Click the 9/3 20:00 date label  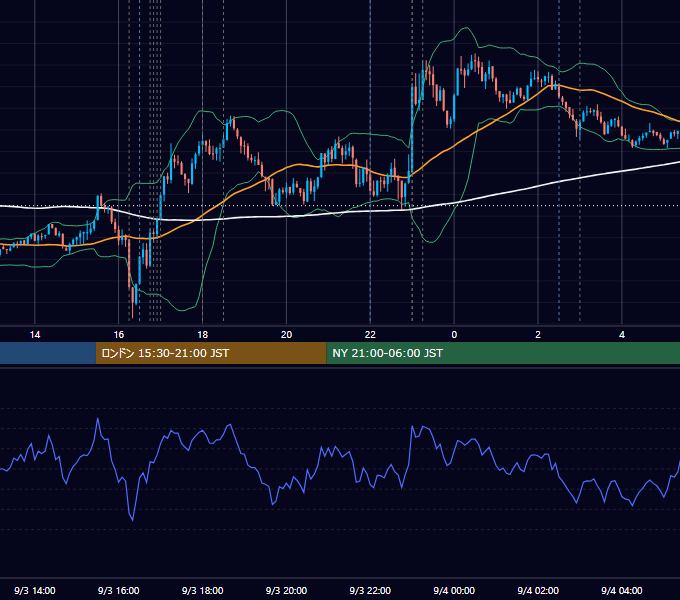coord(286,590)
